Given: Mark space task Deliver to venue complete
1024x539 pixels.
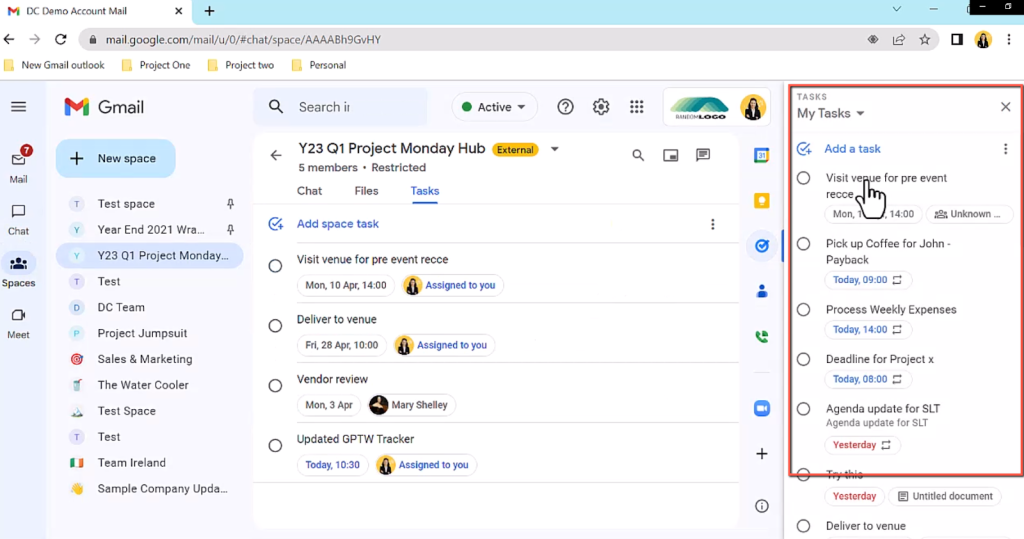Looking at the screenshot, I should (275, 325).
